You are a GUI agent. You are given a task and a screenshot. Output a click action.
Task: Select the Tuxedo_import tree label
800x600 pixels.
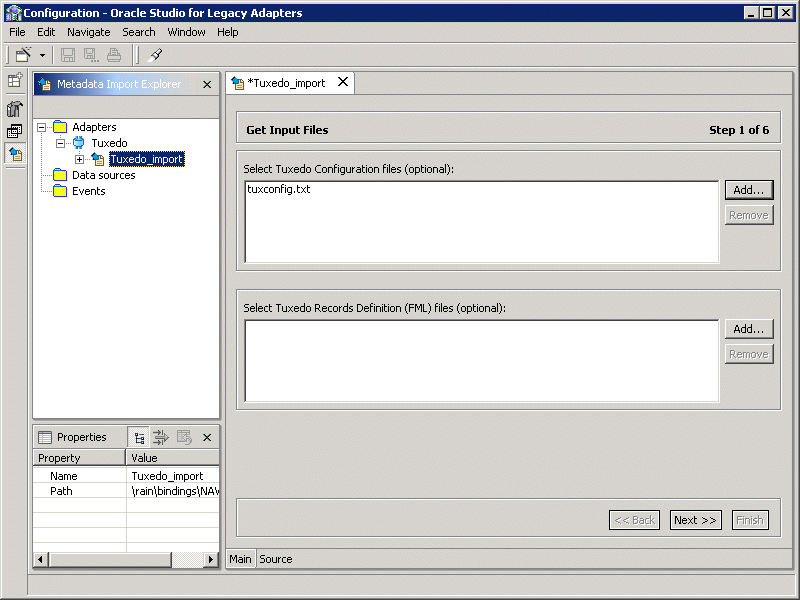146,159
